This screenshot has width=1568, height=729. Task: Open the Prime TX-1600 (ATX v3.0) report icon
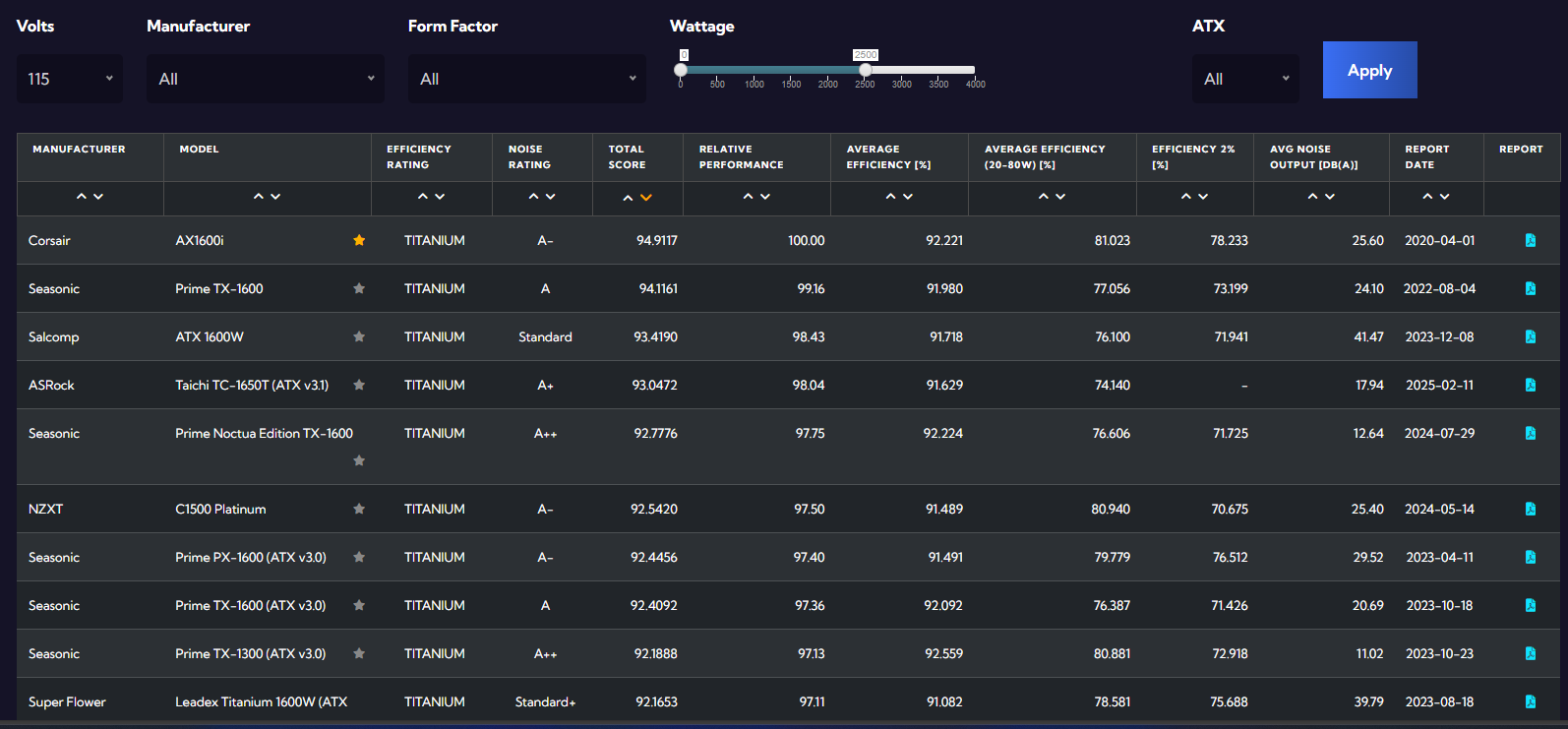[x=1530, y=605]
